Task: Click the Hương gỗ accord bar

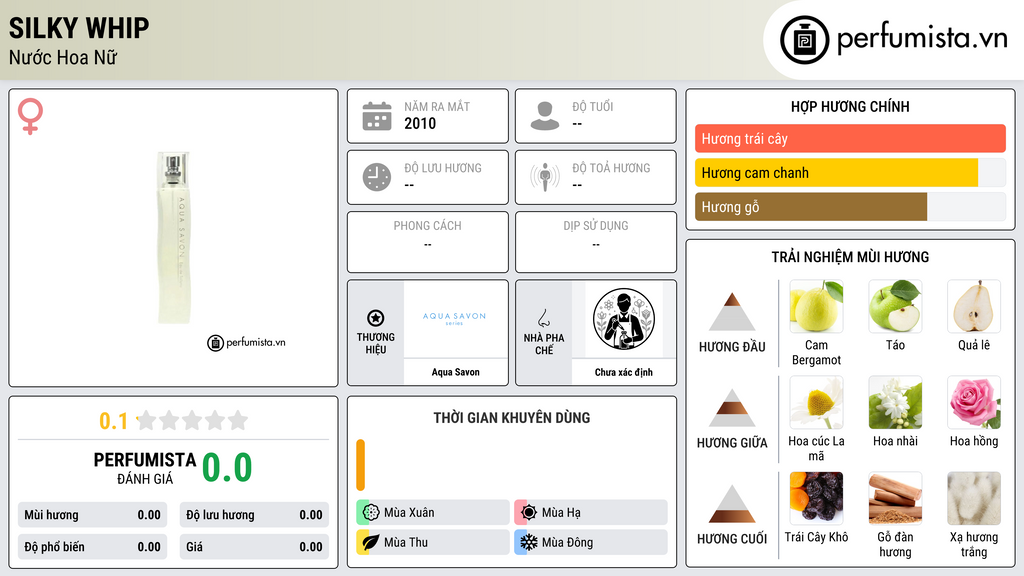Action: coord(850,207)
